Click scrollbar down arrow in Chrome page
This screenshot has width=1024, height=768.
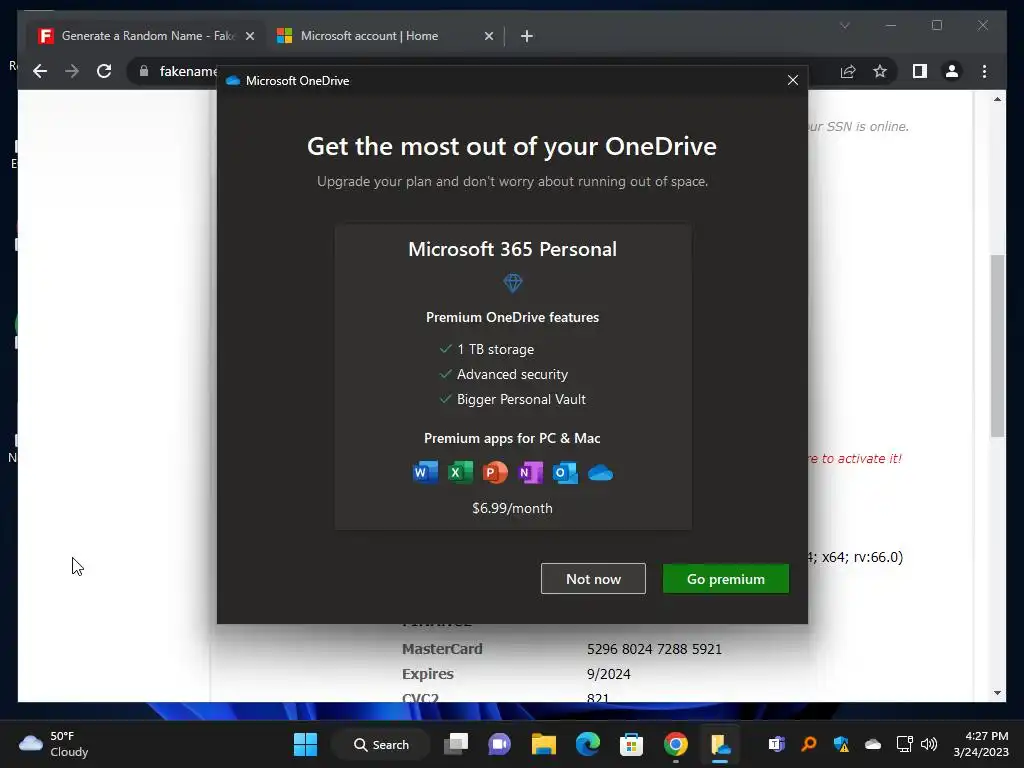tap(997, 692)
